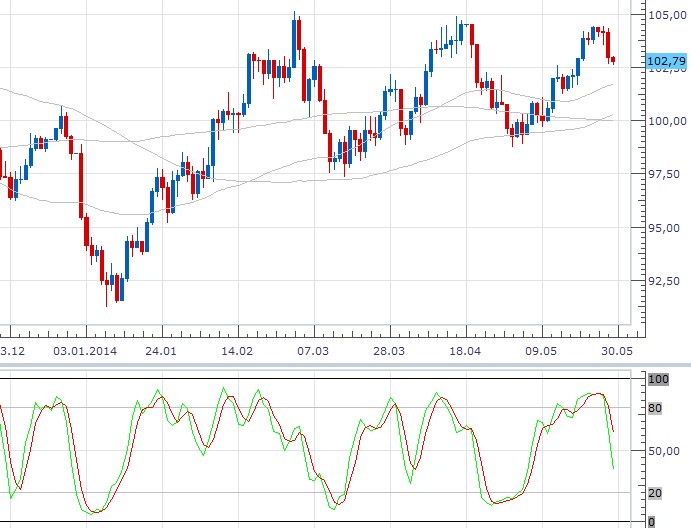Select the 18.04 date on time axis
691x528 pixels.
[465, 353]
